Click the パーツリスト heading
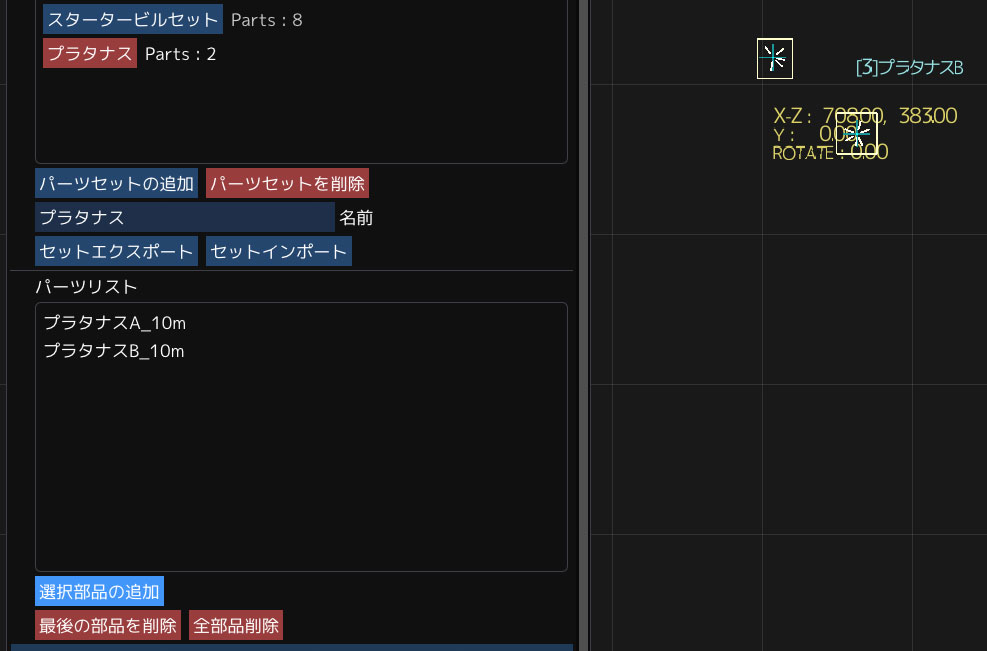Image resolution: width=987 pixels, height=651 pixels. 86,287
